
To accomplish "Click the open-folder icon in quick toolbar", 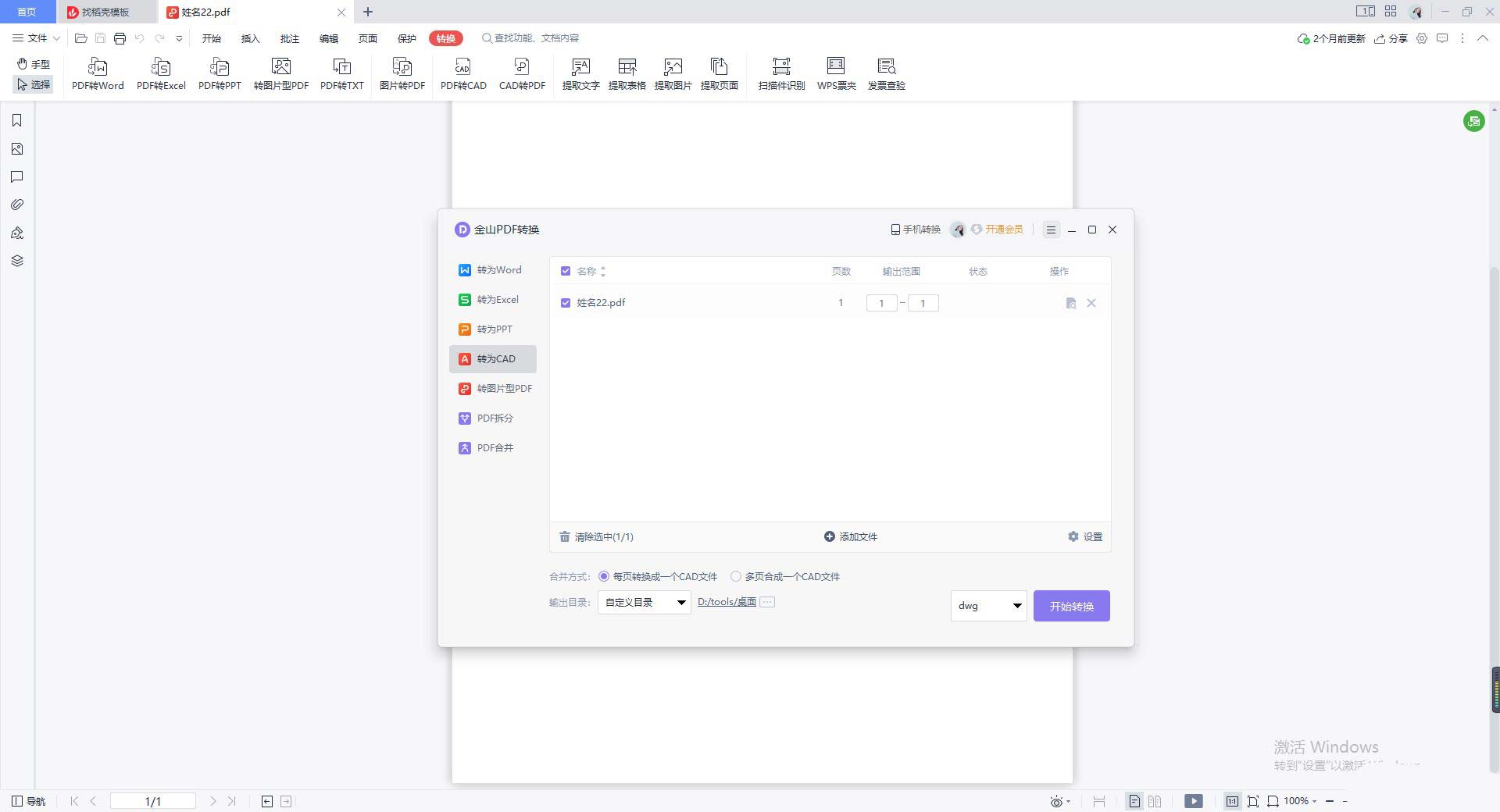I will pos(80,38).
